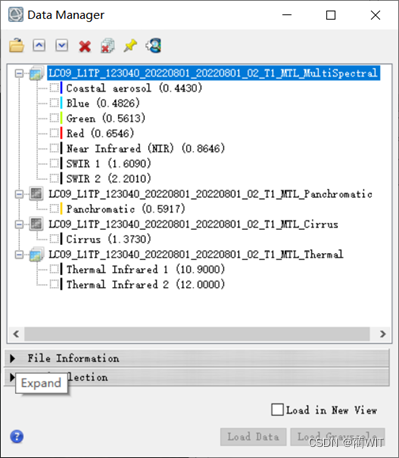Select the "SWIR 1 (1.6090)" band text

[x=108, y=163]
